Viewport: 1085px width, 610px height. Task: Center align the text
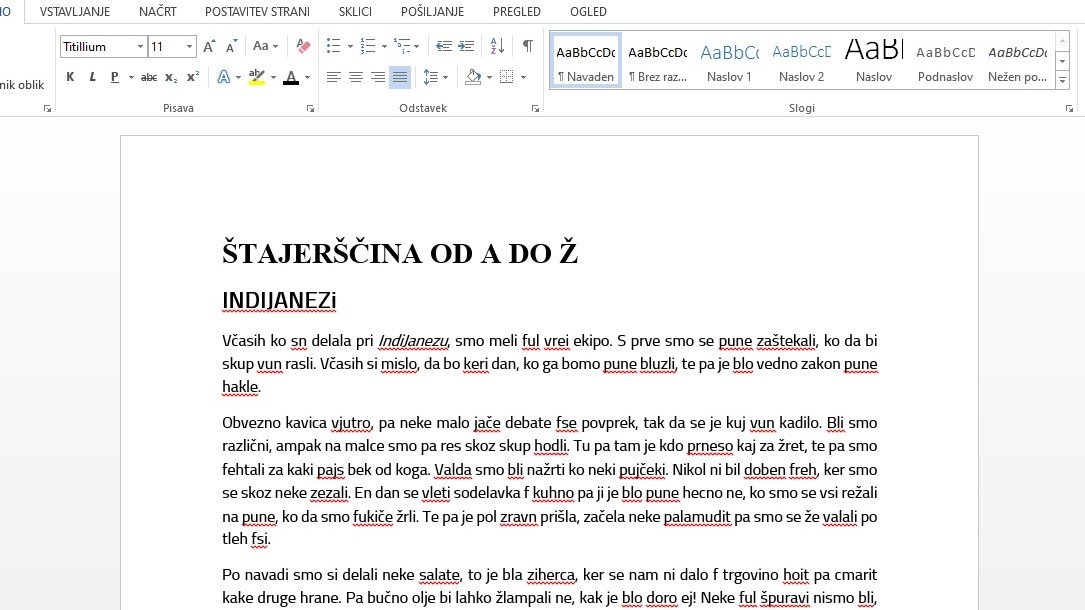click(x=355, y=77)
